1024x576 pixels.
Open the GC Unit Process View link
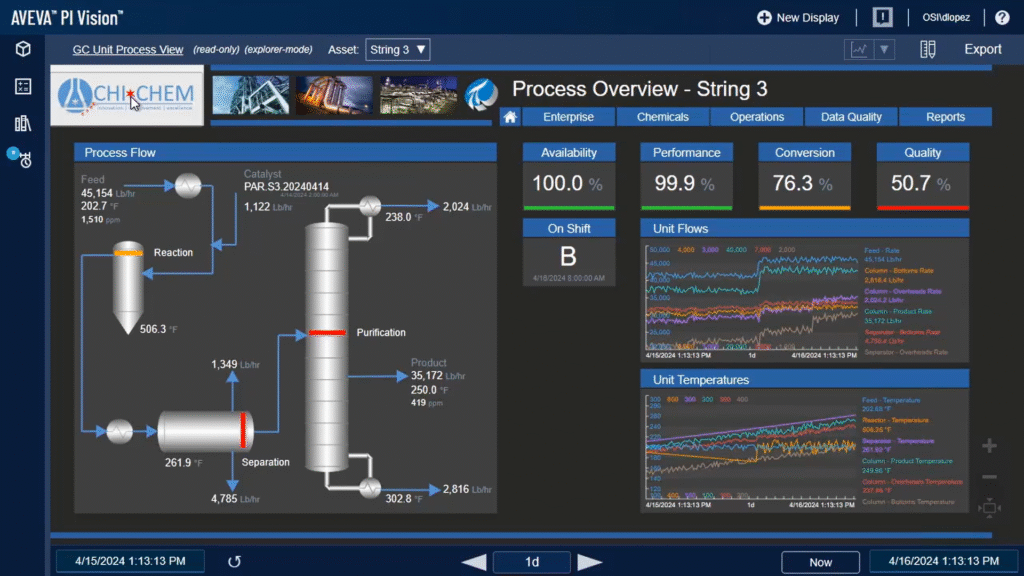128,50
